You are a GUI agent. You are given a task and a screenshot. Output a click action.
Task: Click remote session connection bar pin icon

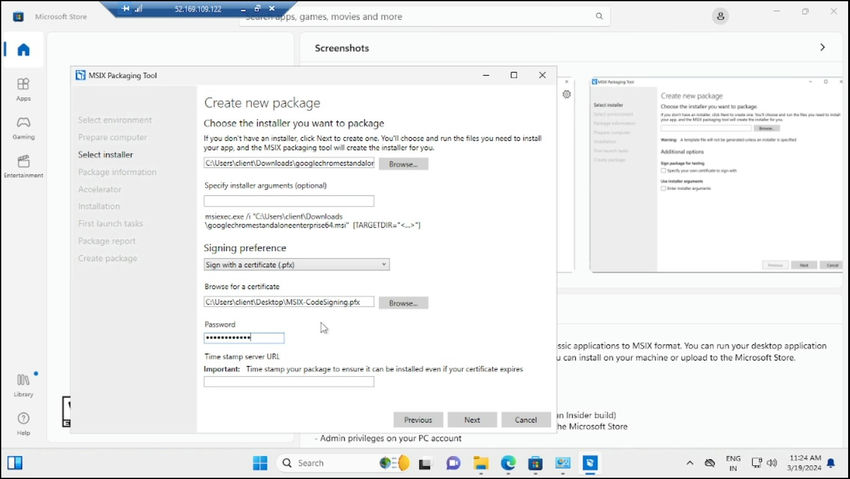(126, 9)
